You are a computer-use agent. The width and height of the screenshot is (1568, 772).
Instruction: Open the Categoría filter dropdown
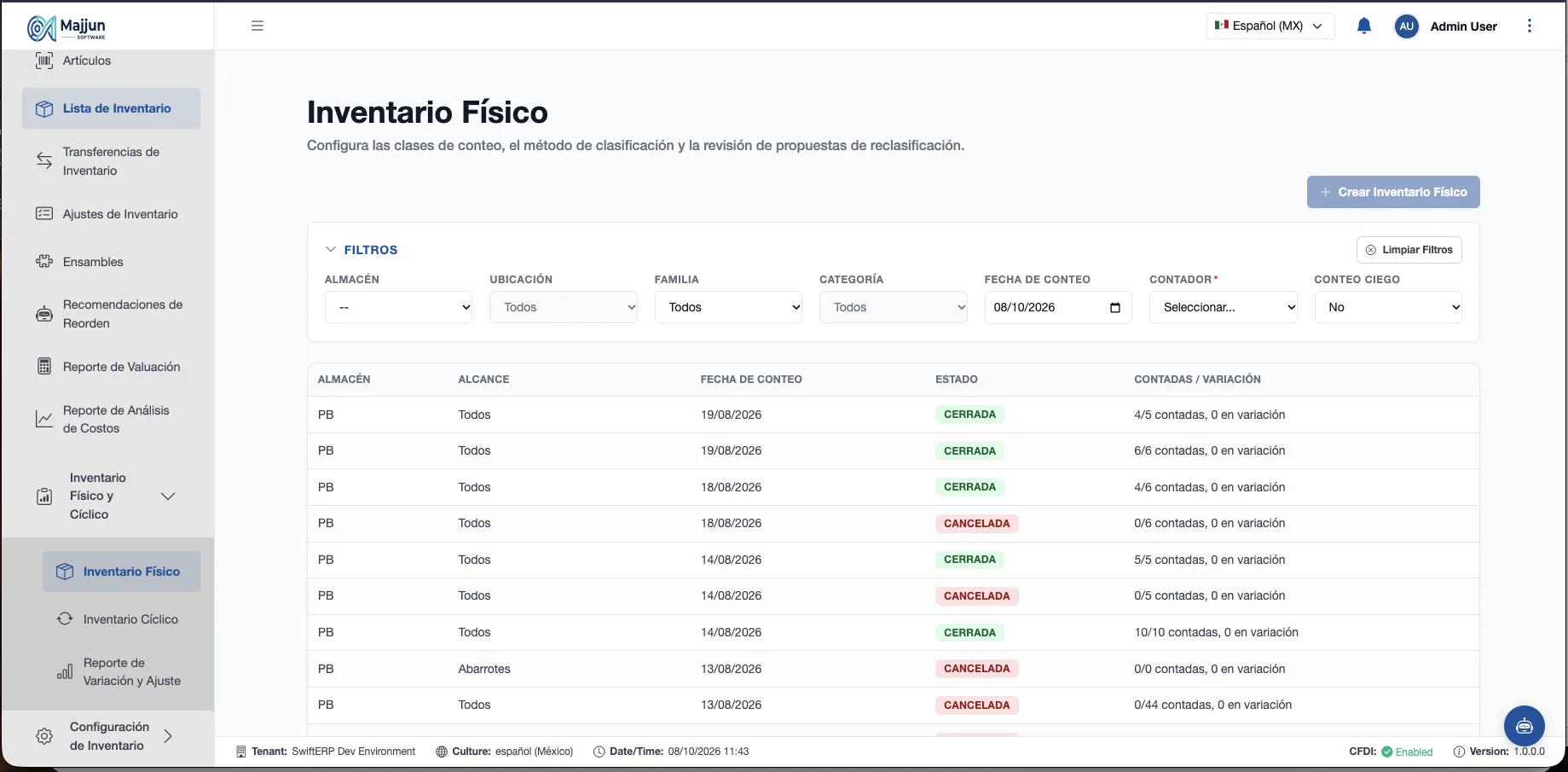click(x=894, y=307)
